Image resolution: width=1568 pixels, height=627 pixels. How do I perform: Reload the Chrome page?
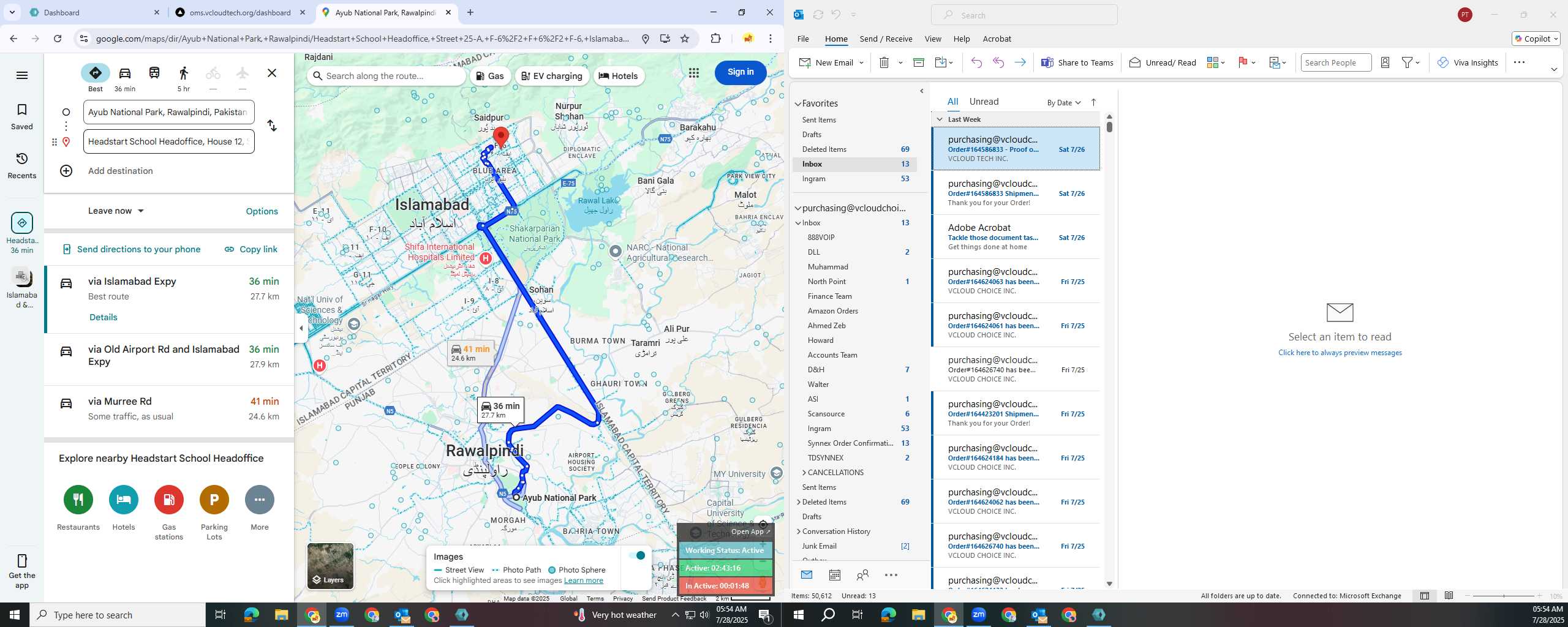(x=57, y=39)
